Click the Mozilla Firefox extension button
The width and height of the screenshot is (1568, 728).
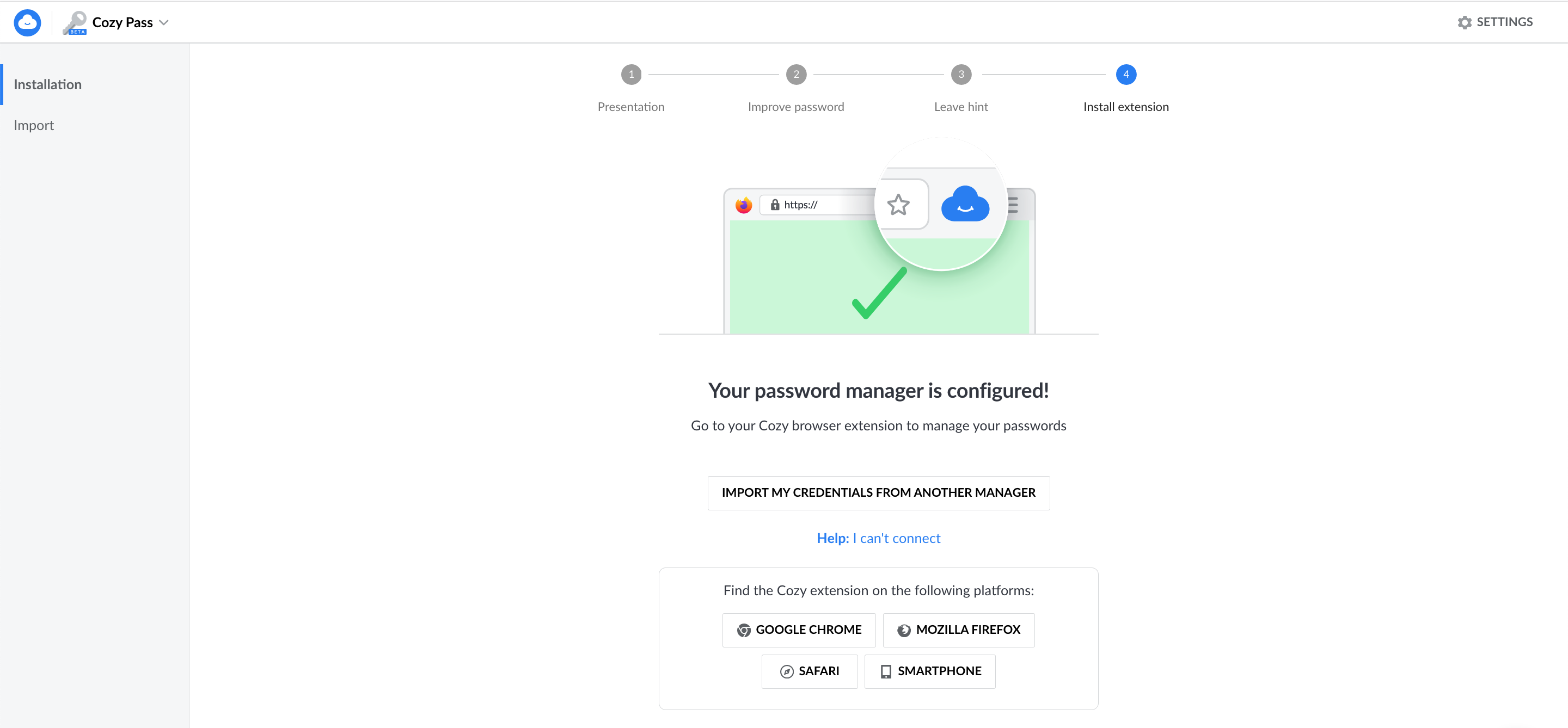pyautogui.click(x=959, y=630)
